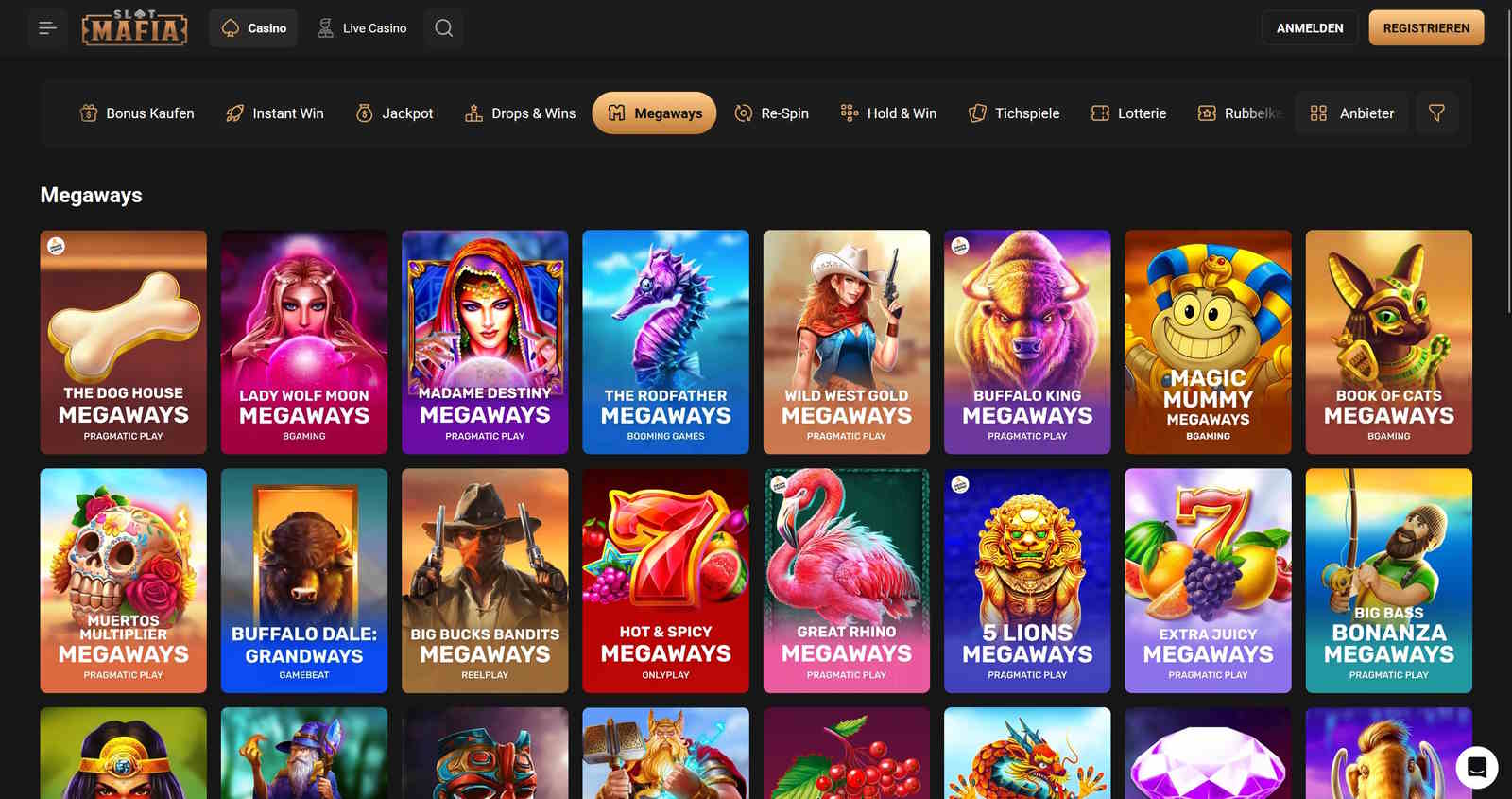Select the Drops & Wins category

[520, 113]
